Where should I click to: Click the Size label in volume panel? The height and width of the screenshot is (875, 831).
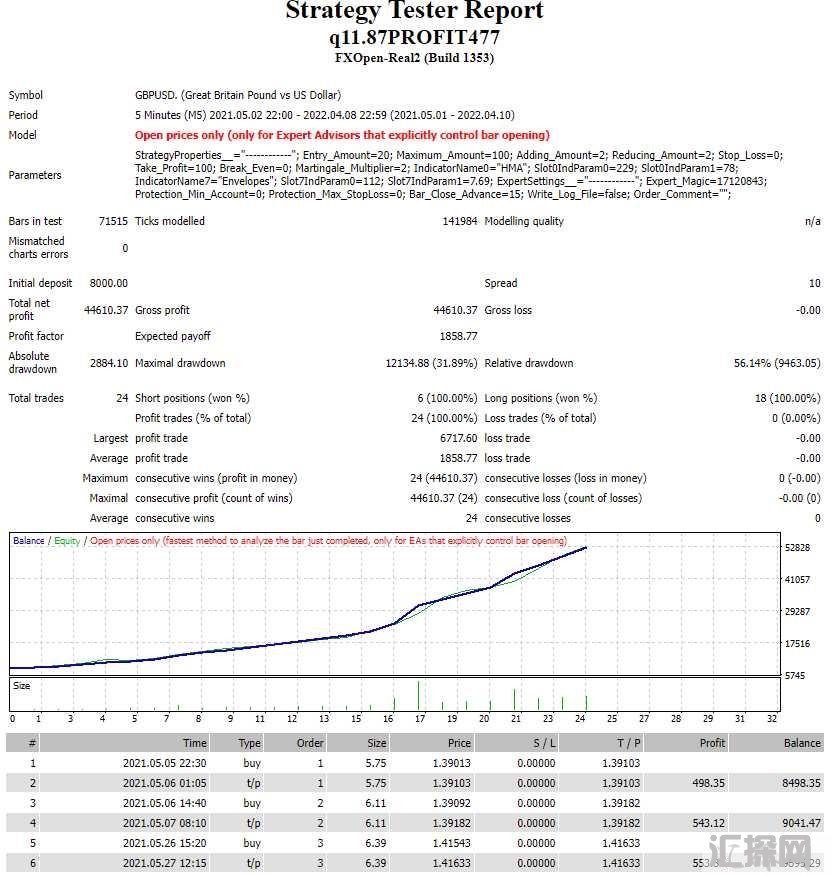click(x=21, y=686)
